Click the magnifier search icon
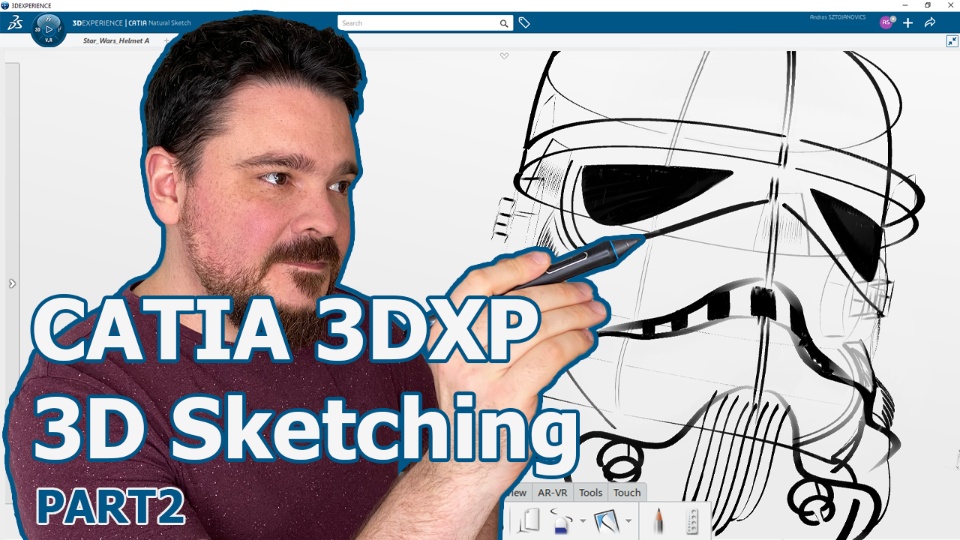The height and width of the screenshot is (540, 960). [x=504, y=23]
